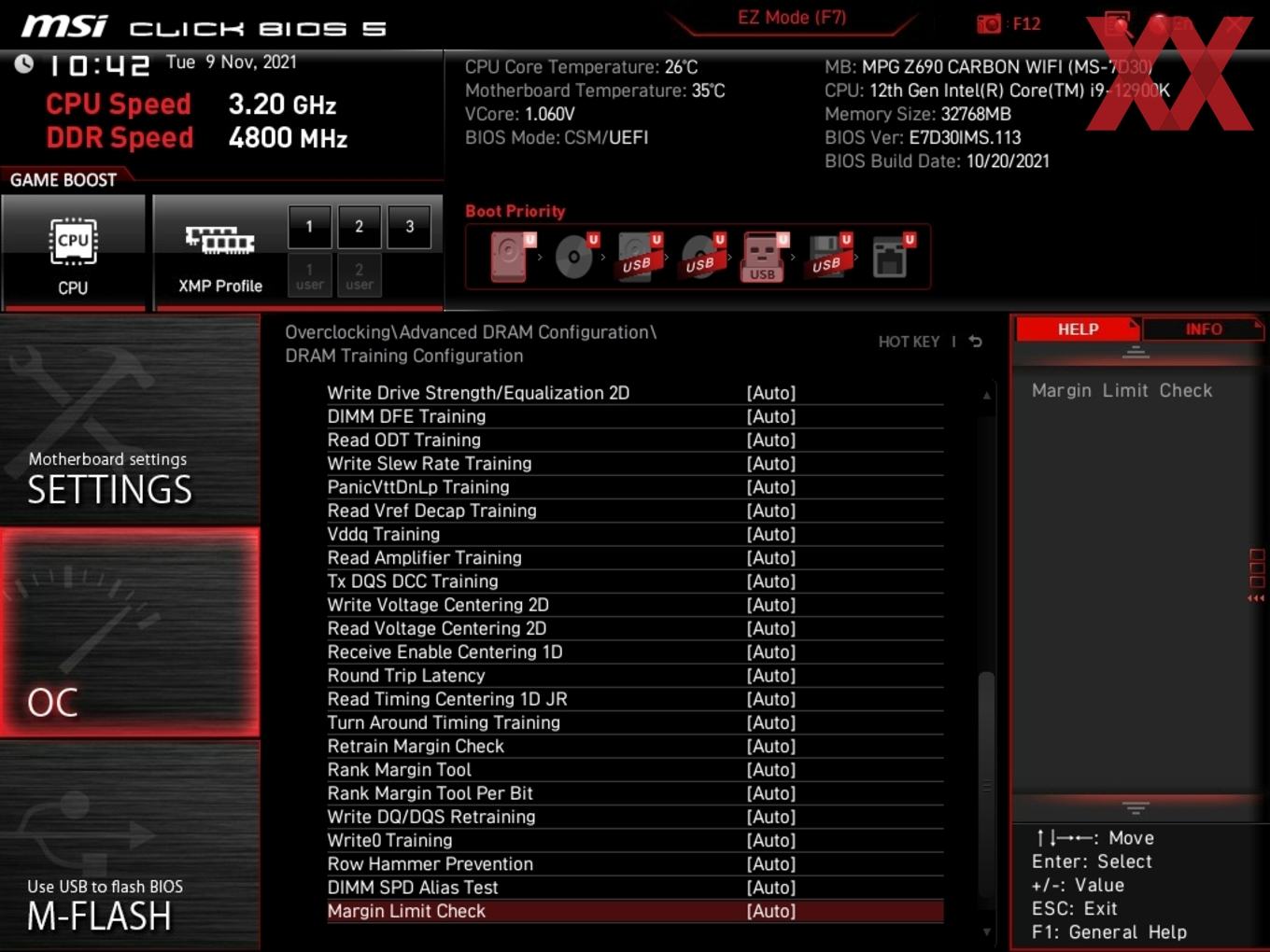Viewport: 1270px width, 952px height.
Task: Select Turn Around Timing Training row
Action: [635, 722]
